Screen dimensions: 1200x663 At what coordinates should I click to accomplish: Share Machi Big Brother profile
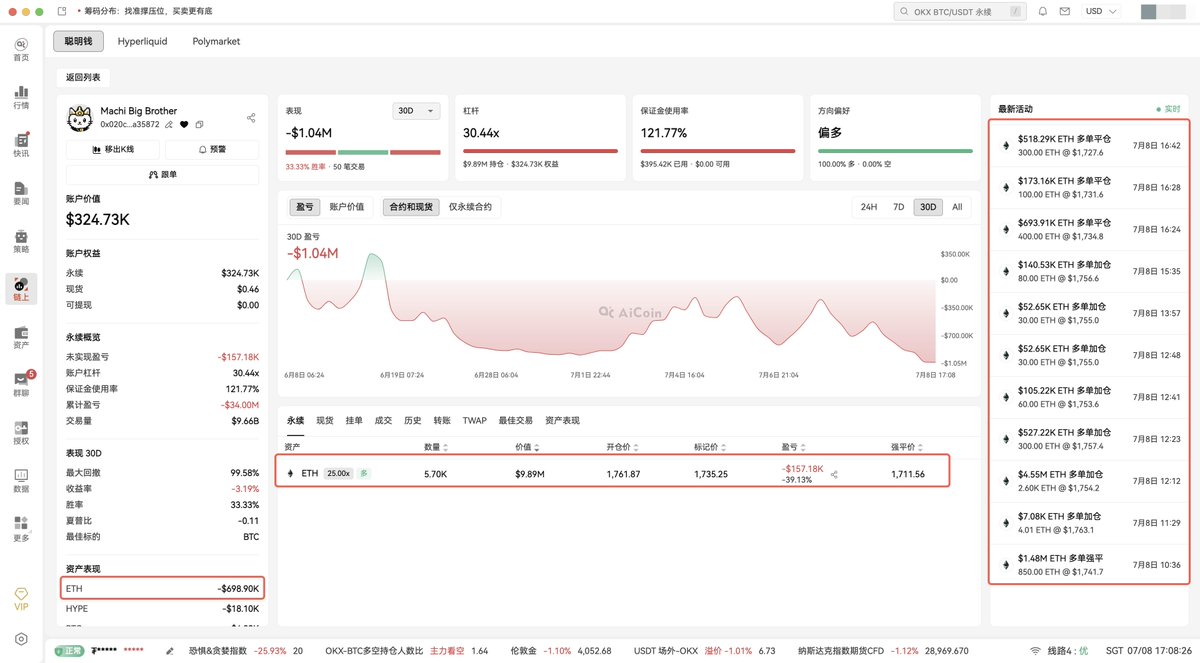coord(251,117)
